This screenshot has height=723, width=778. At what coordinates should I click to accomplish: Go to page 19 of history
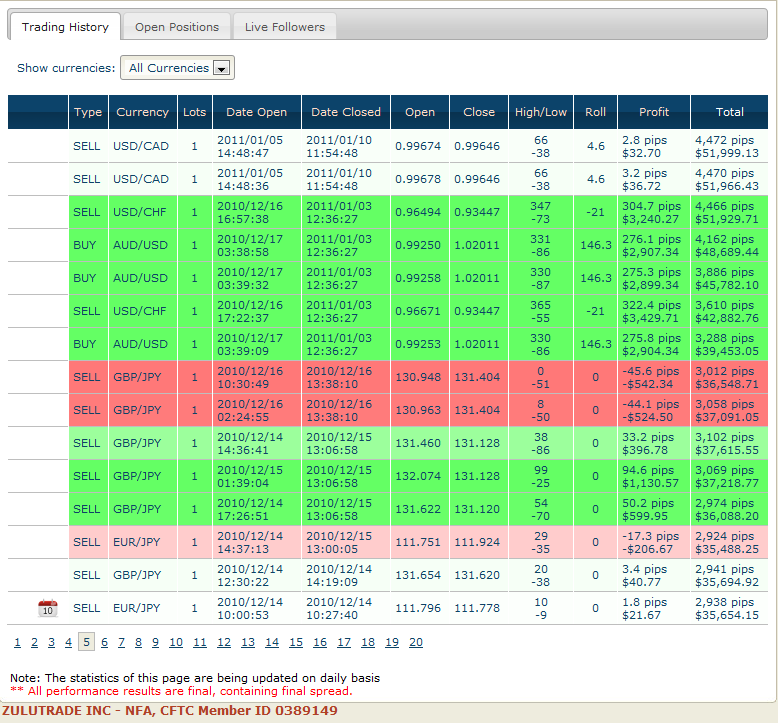click(x=392, y=642)
